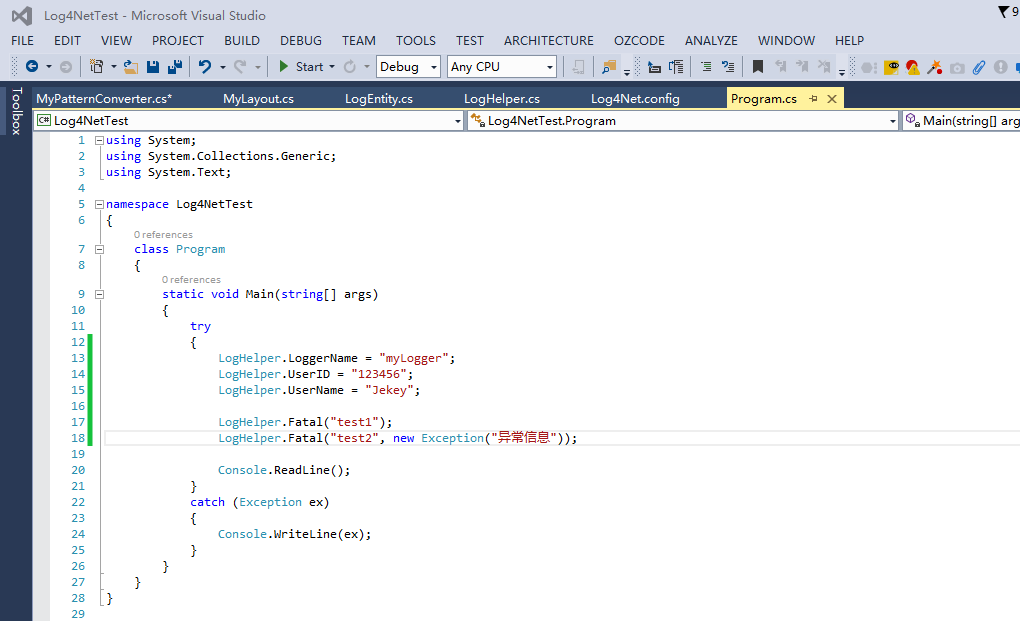Click the 0 references link above Main
Viewport: 1020px width, 621px height.
[191, 280]
